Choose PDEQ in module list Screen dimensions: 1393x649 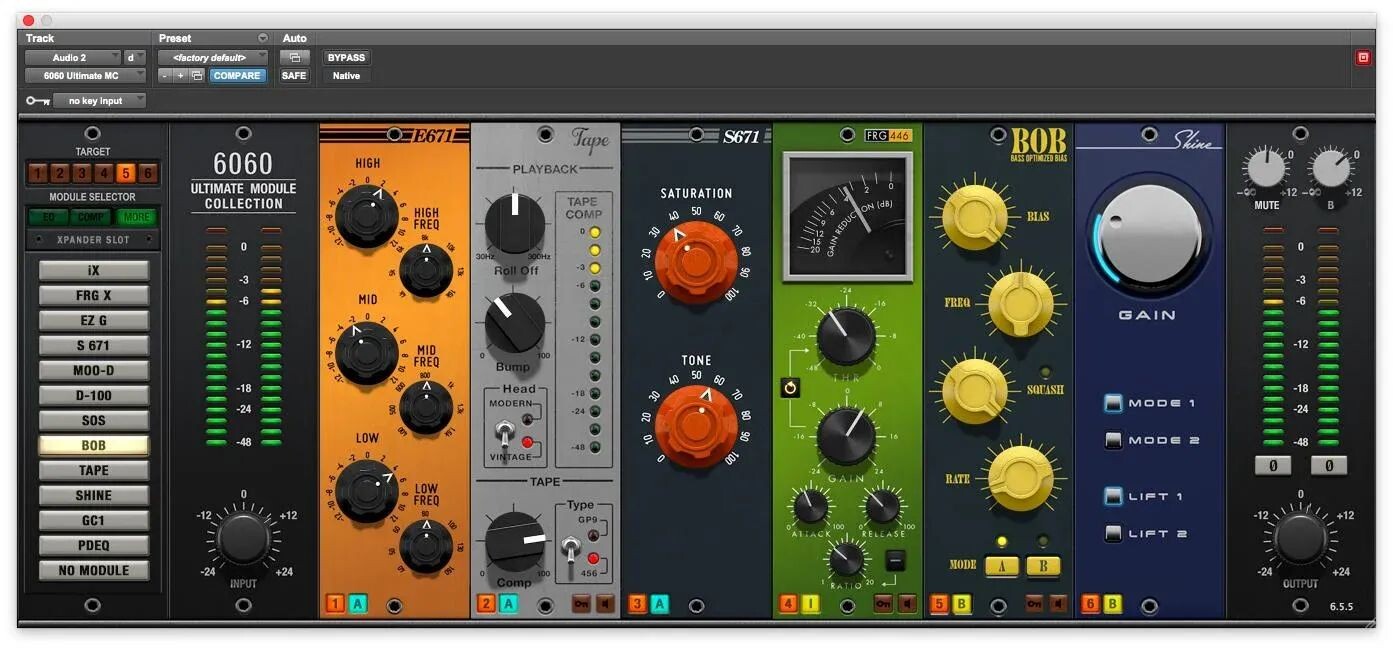coord(94,545)
